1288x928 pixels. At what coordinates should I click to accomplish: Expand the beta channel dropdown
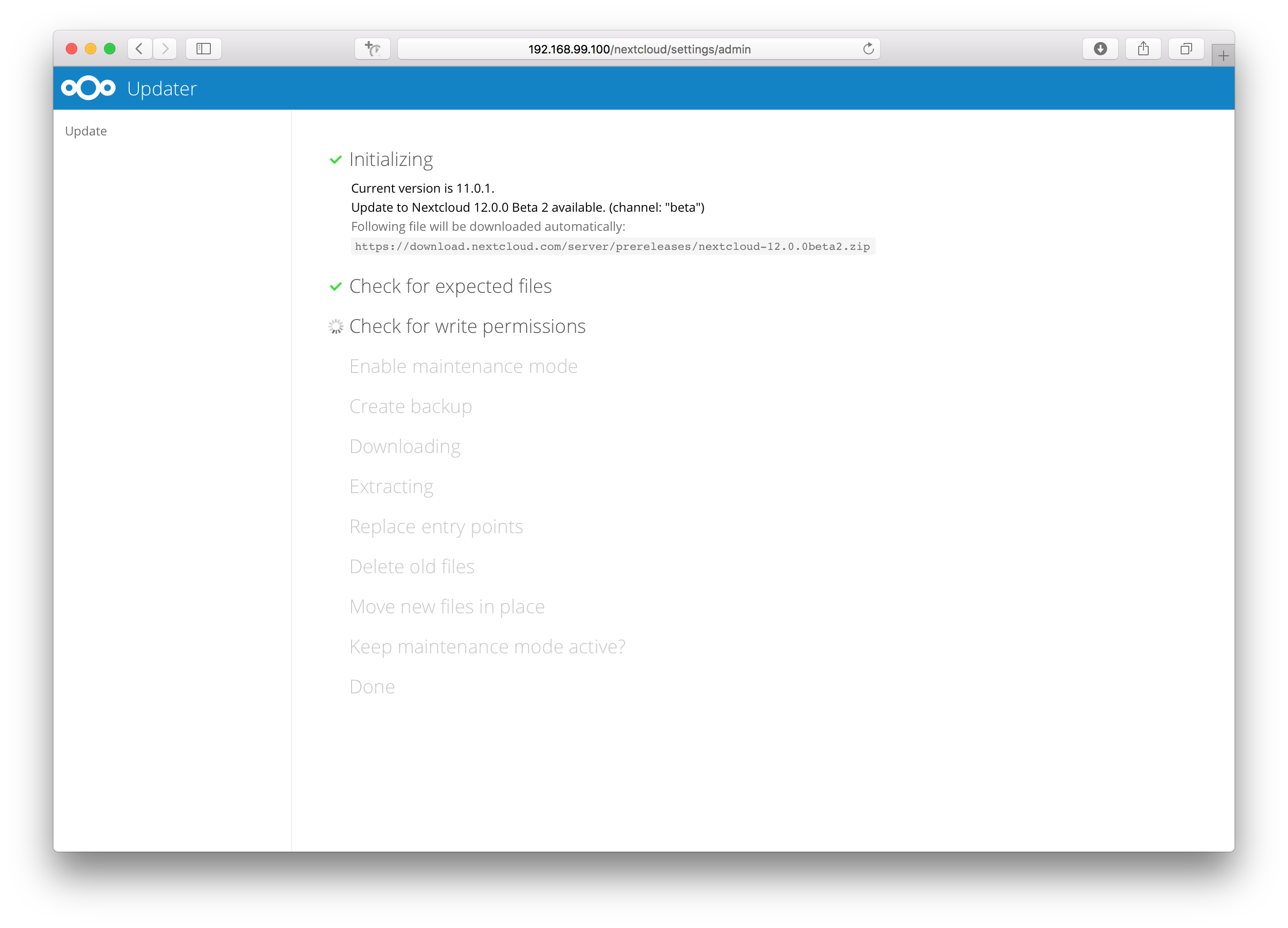[x=705, y=207]
